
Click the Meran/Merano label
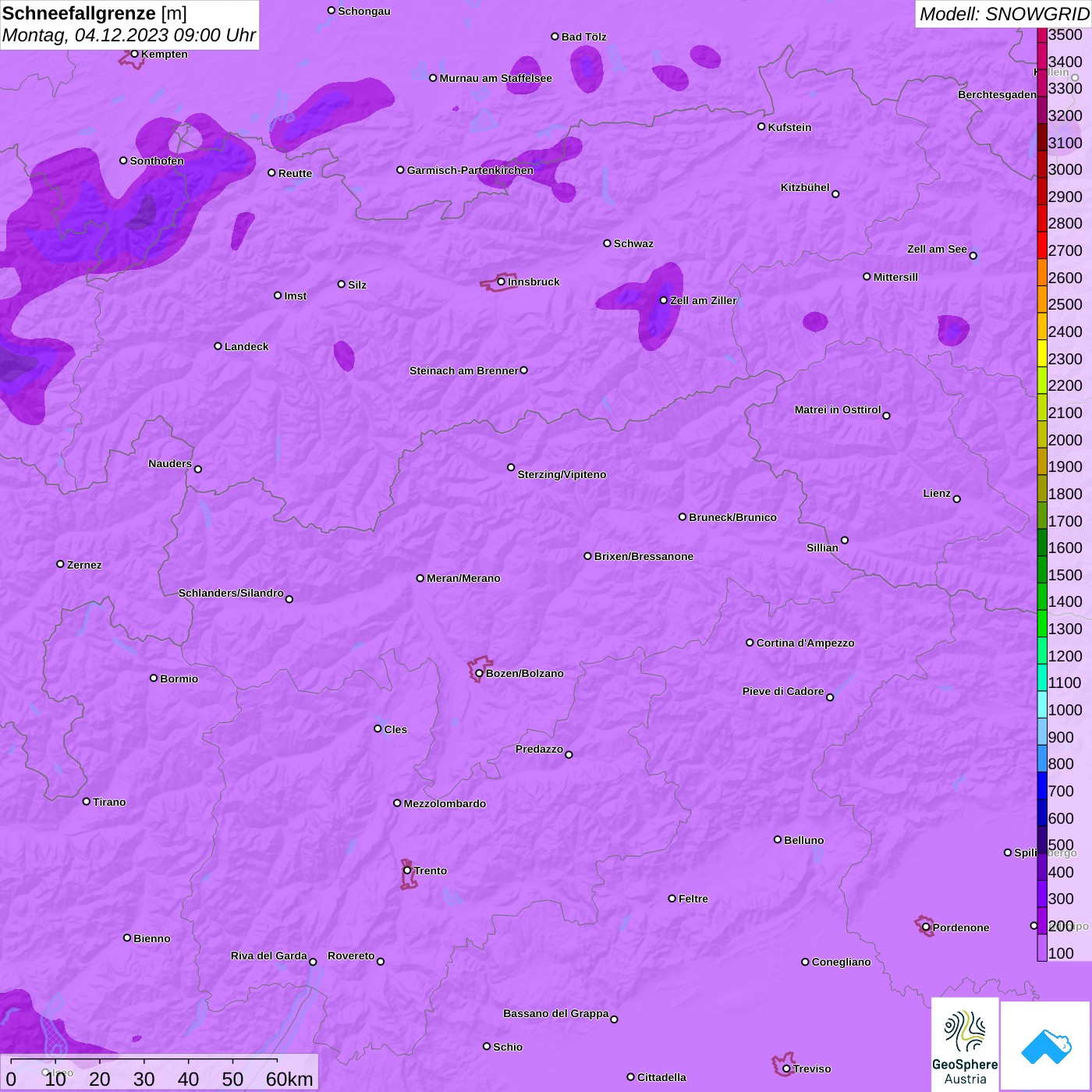[x=463, y=578]
